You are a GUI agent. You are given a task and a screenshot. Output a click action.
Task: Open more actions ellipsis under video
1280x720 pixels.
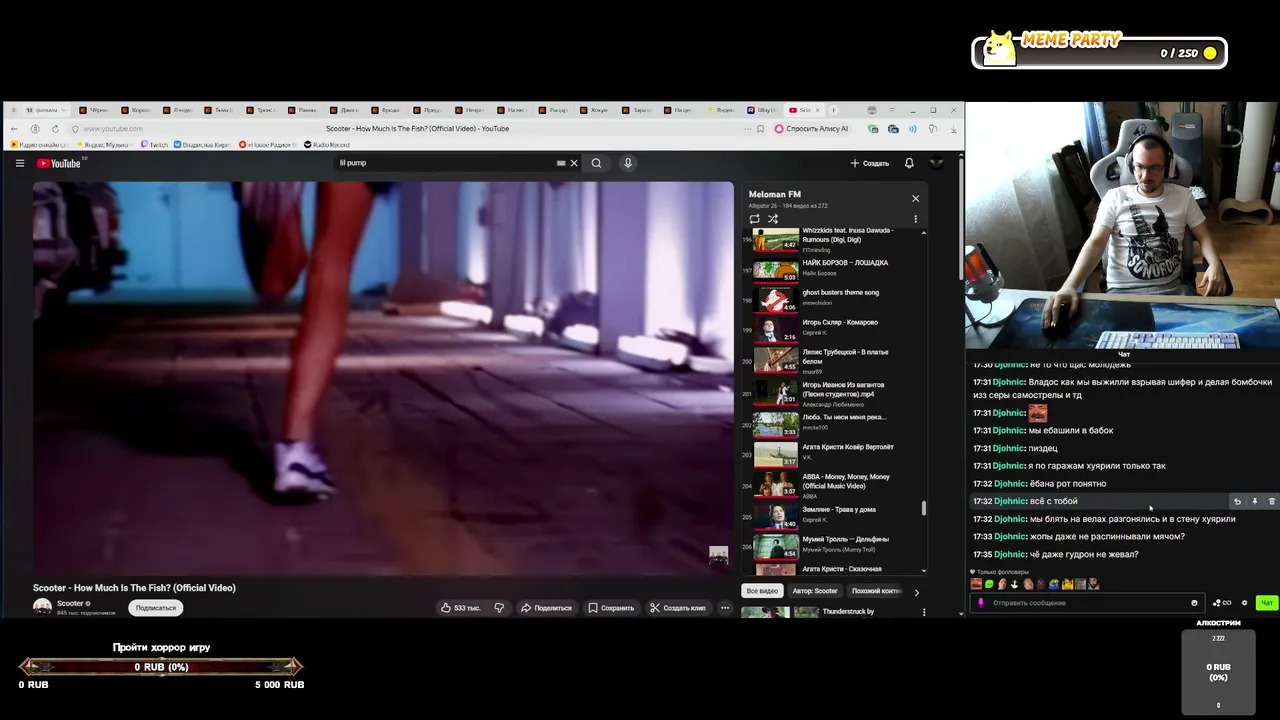(x=725, y=608)
